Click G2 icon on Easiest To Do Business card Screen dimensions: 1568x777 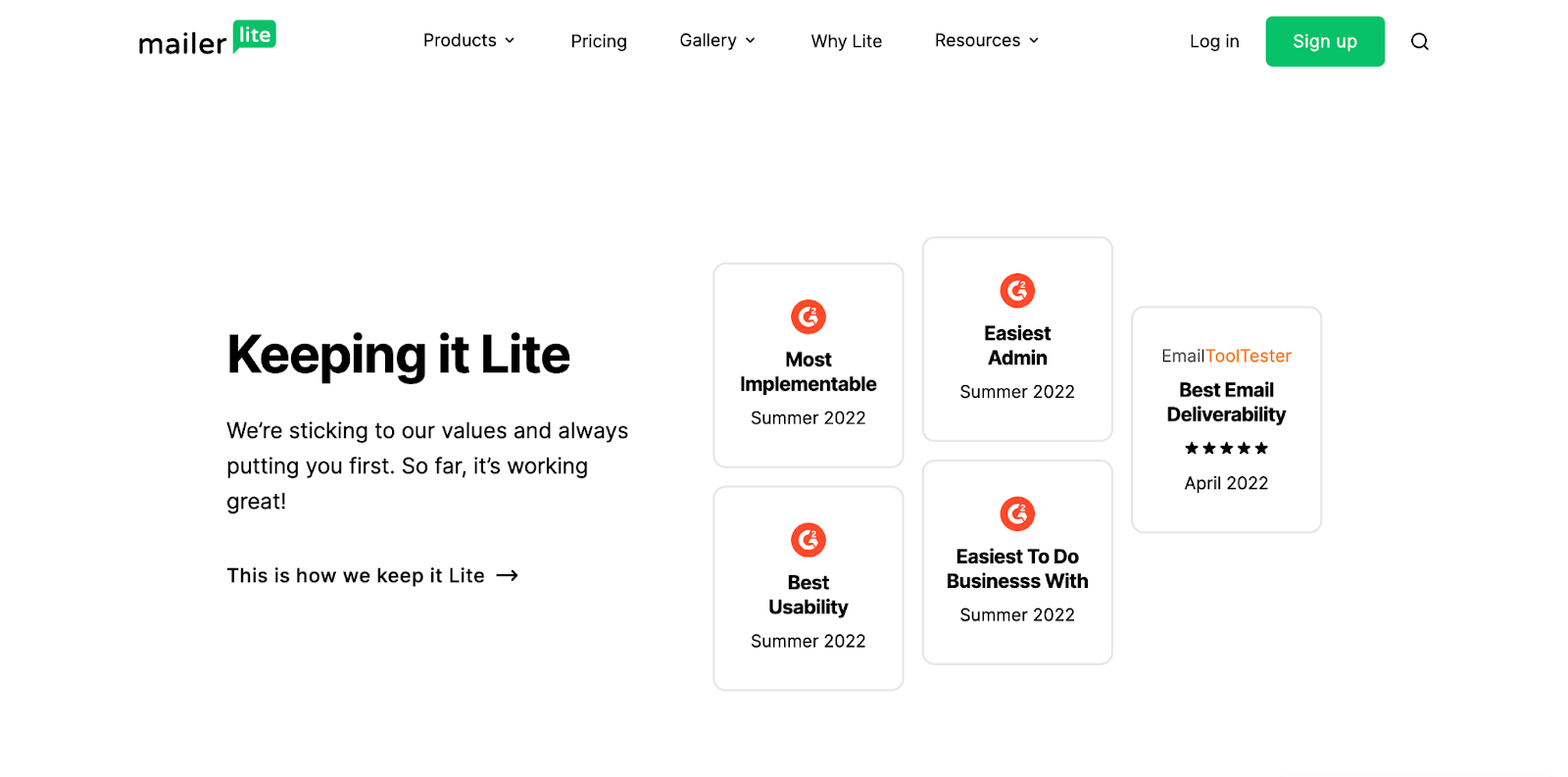1016,513
